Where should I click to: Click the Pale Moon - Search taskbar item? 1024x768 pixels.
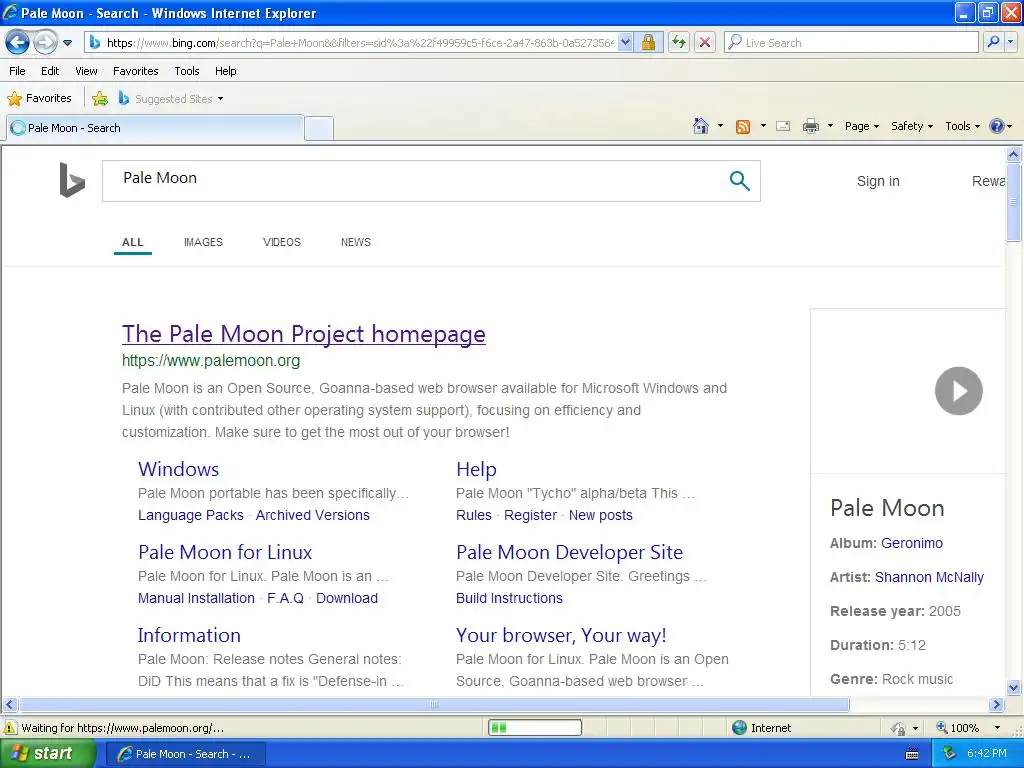click(x=185, y=754)
